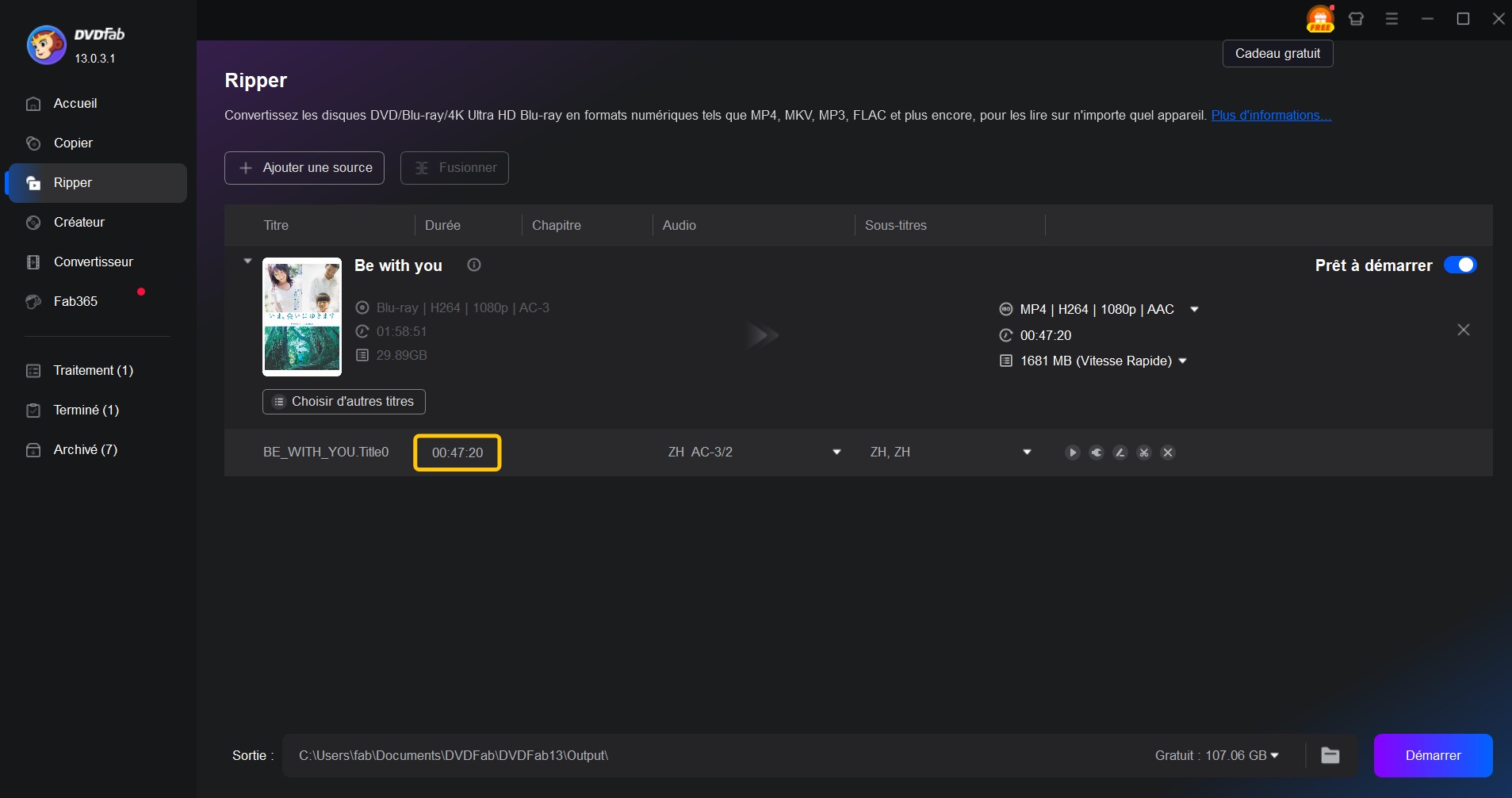Browse output folder with folder icon
Viewport: 1512px width, 798px height.
pyautogui.click(x=1330, y=755)
